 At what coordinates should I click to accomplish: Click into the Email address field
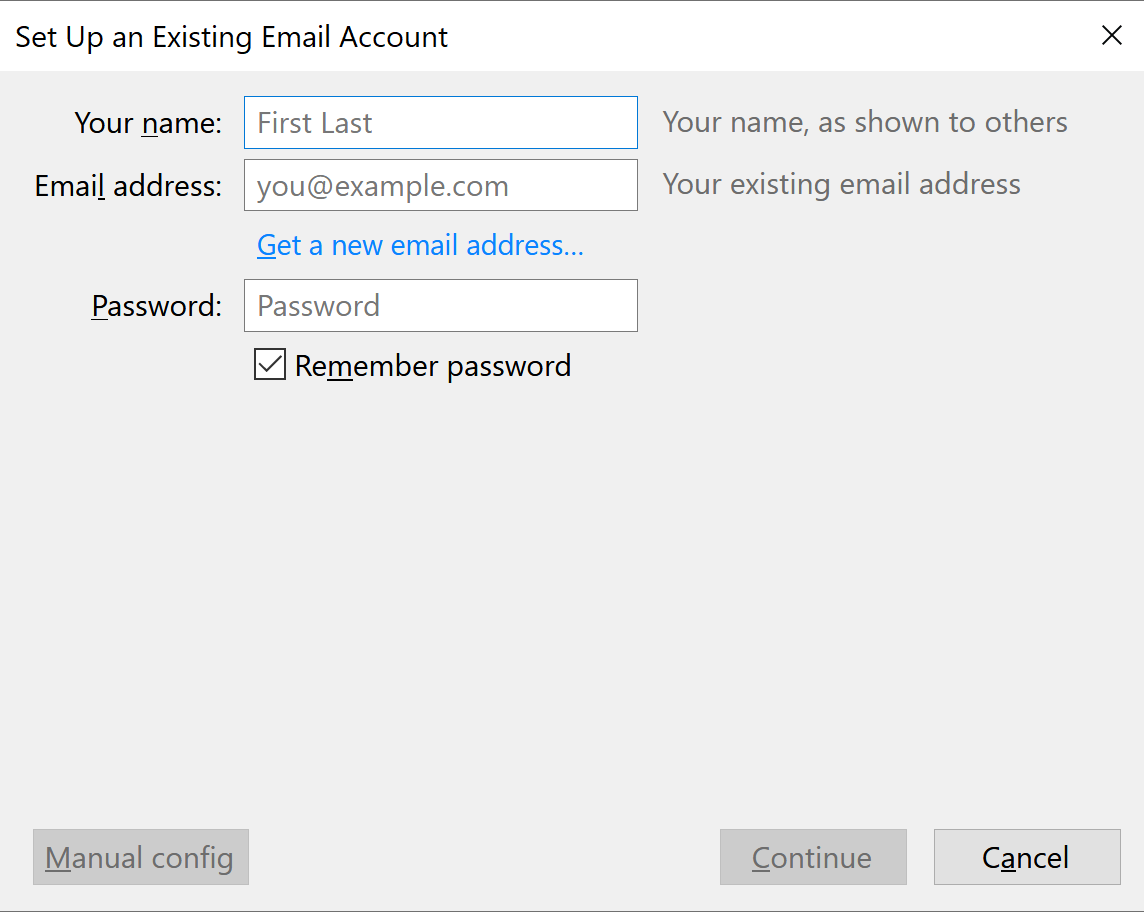(441, 185)
